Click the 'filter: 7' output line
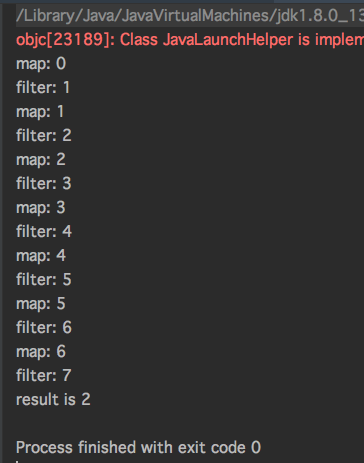 click(x=44, y=376)
